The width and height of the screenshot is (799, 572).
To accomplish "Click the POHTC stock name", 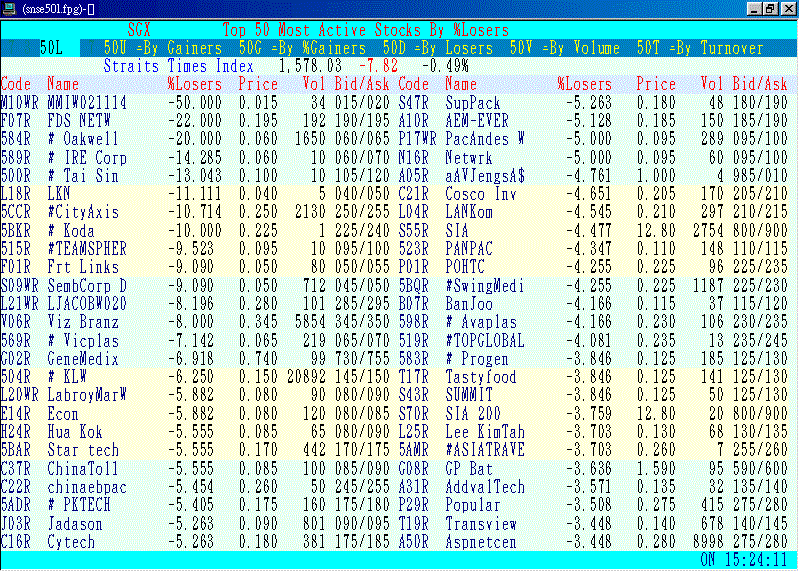I will 464,267.
